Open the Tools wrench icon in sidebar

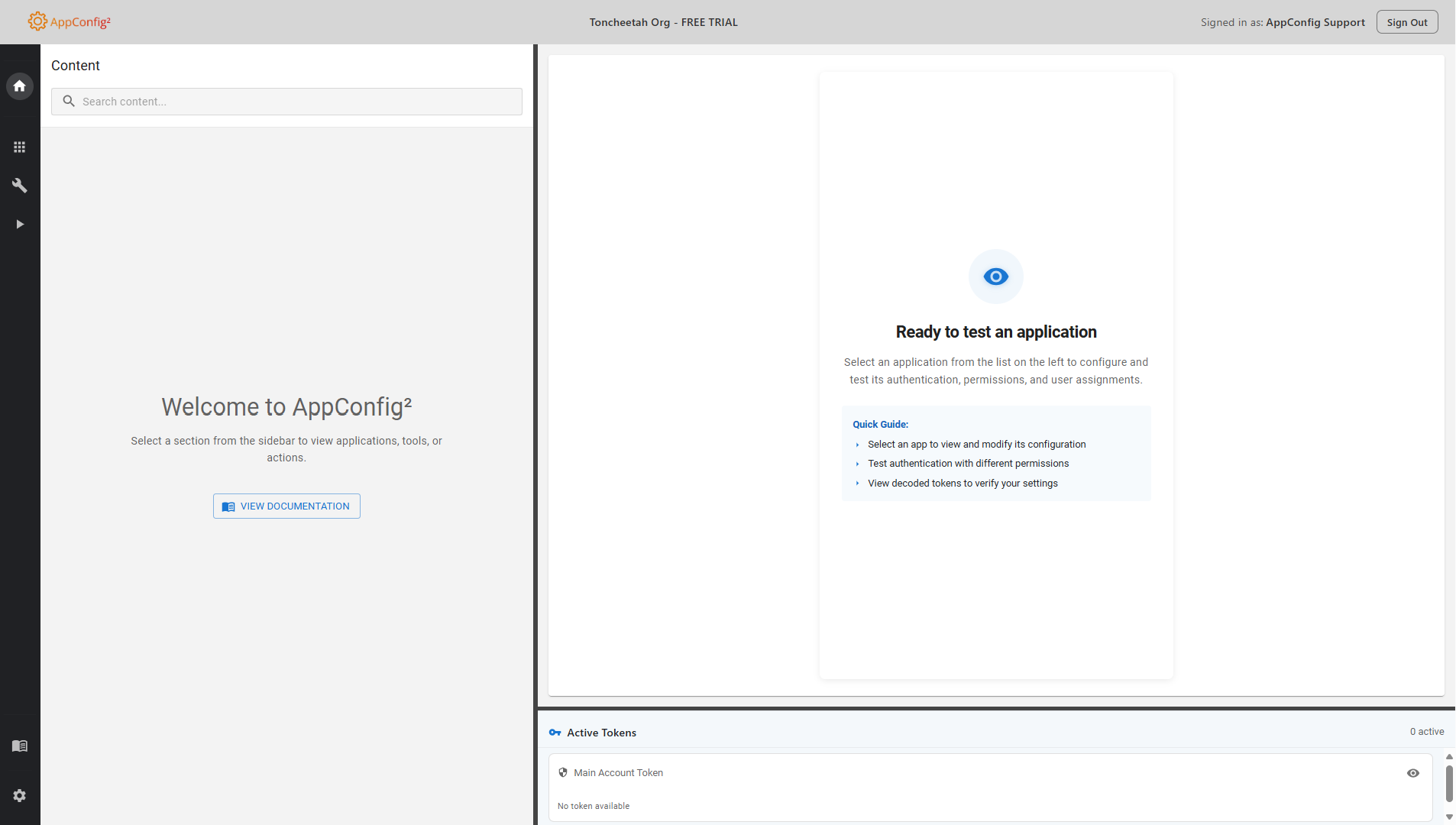[20, 186]
